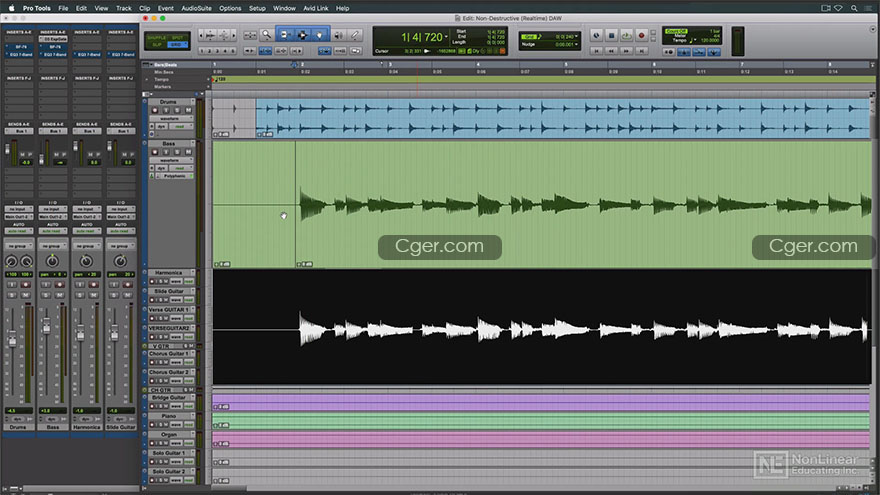Open the AudioSuite menu
Screen dimensions: 880x495
point(196,8)
